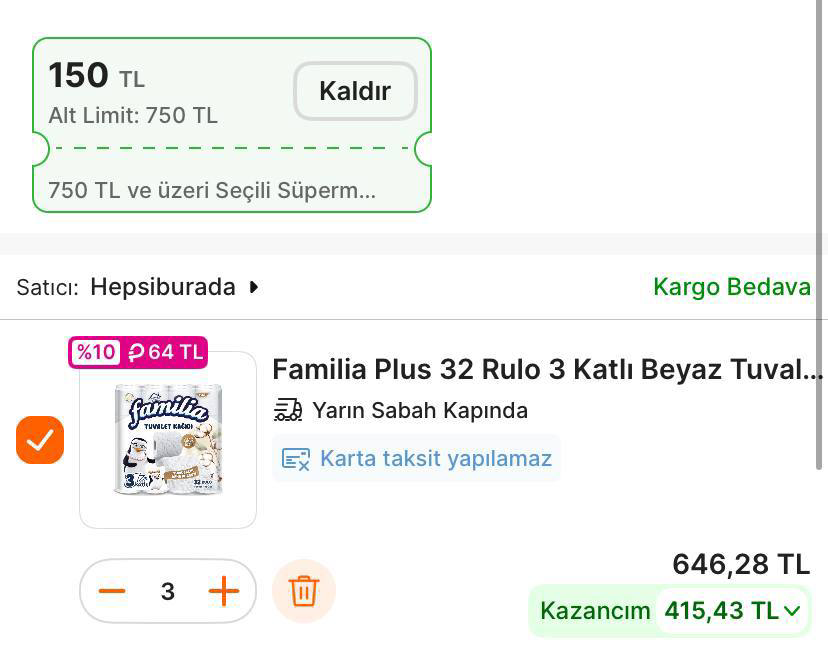This screenshot has height=667, width=828.
Task: Click the card installment icon
Action: point(296,459)
